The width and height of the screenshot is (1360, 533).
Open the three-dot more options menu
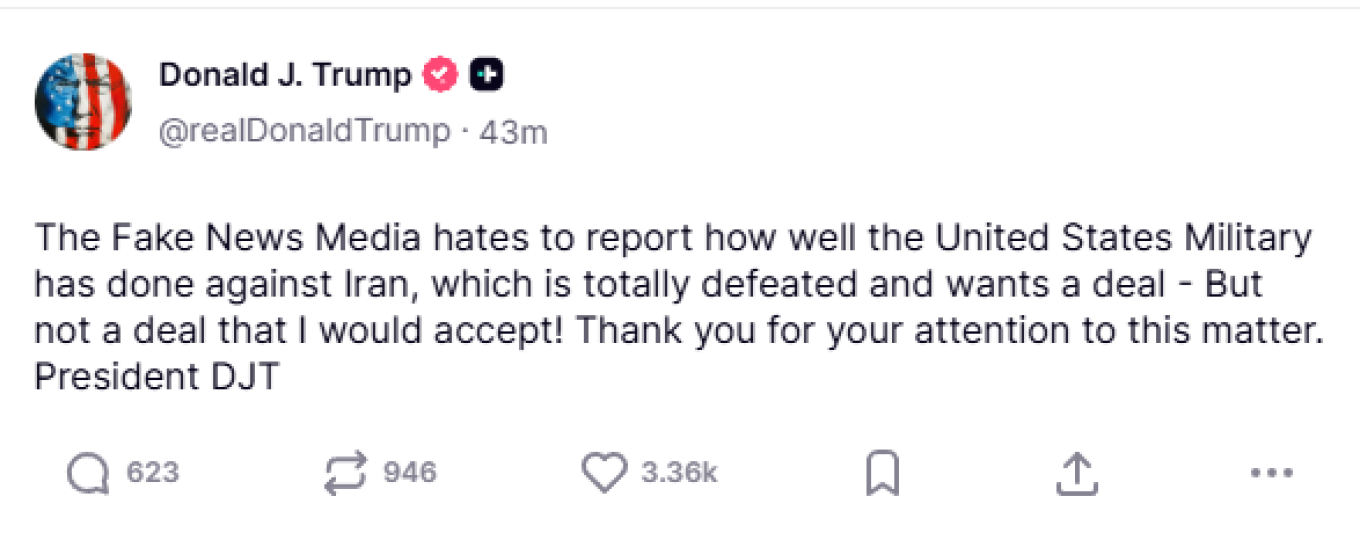[1272, 473]
